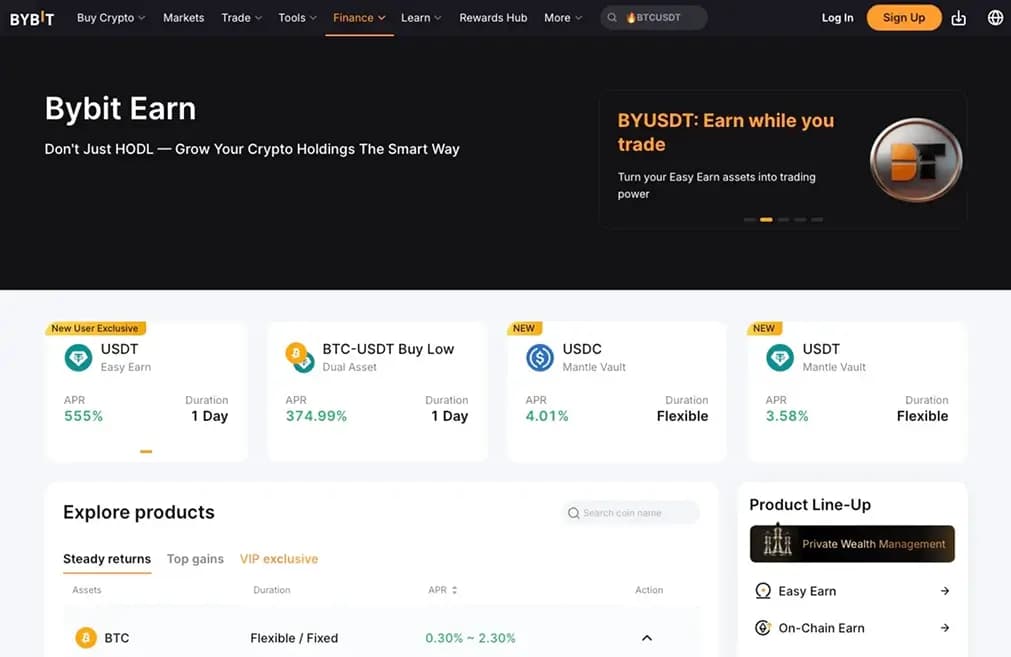1011x657 pixels.
Task: Click the BTC-USDT Dual Asset icon
Action: tap(299, 357)
